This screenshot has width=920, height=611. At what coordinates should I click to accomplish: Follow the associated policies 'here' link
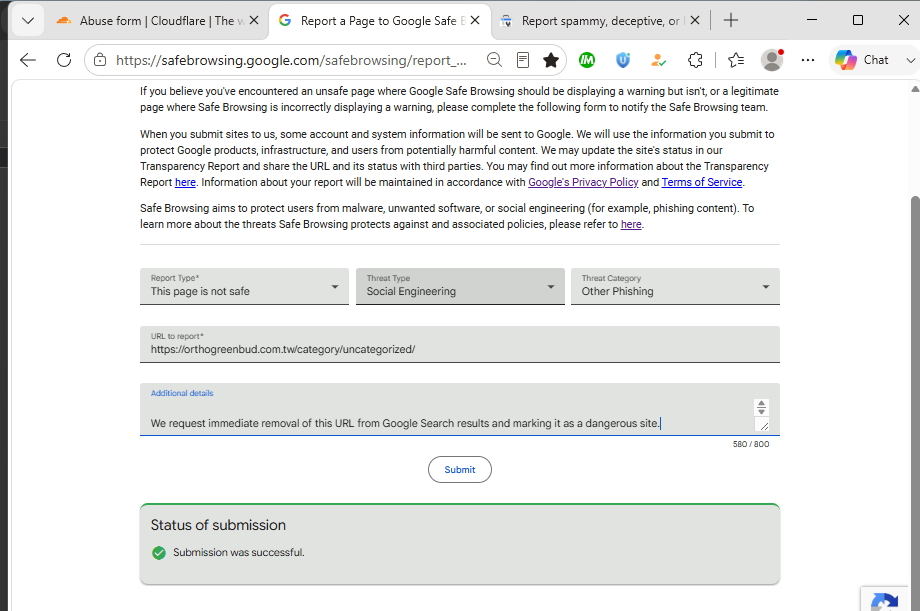[x=631, y=224]
